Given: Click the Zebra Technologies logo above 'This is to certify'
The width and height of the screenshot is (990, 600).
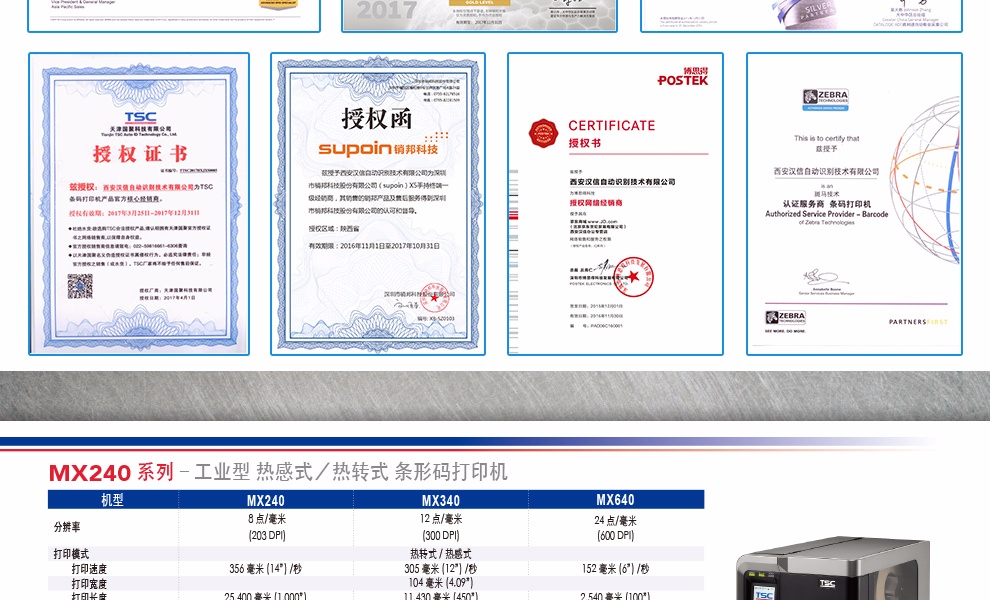Looking at the screenshot, I should 826,99.
